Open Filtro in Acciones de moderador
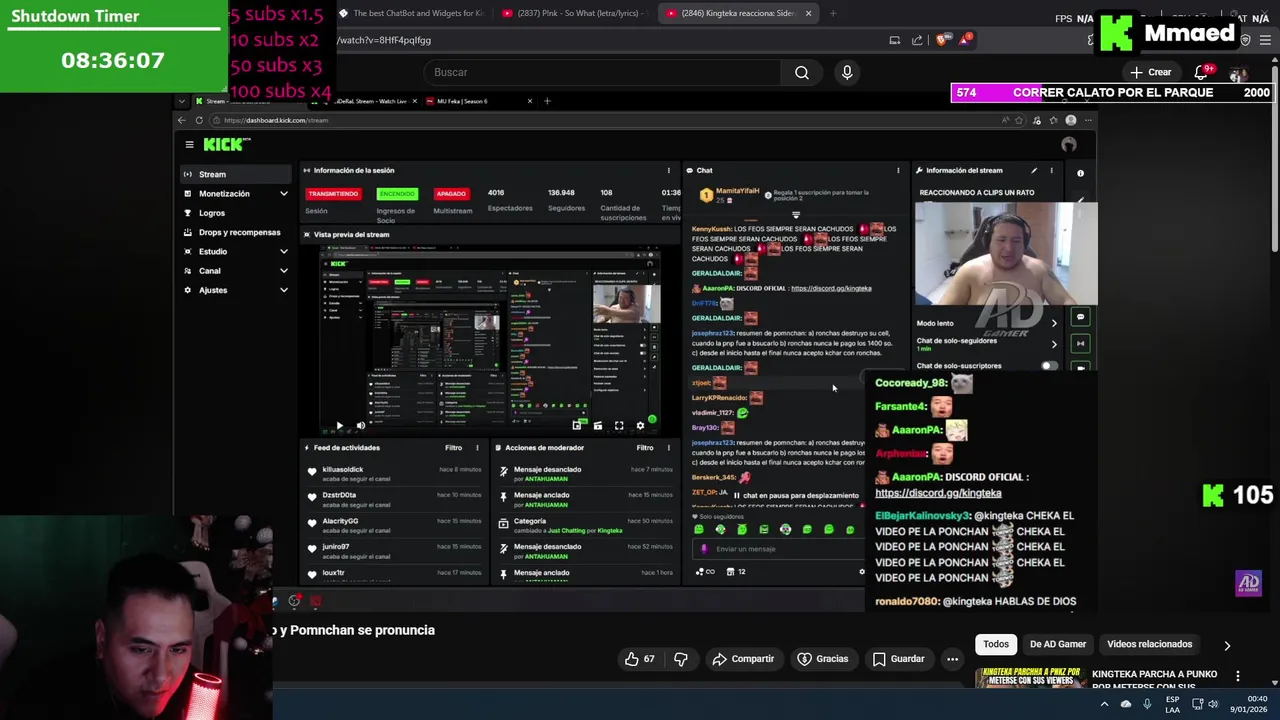1280x720 pixels. point(645,448)
